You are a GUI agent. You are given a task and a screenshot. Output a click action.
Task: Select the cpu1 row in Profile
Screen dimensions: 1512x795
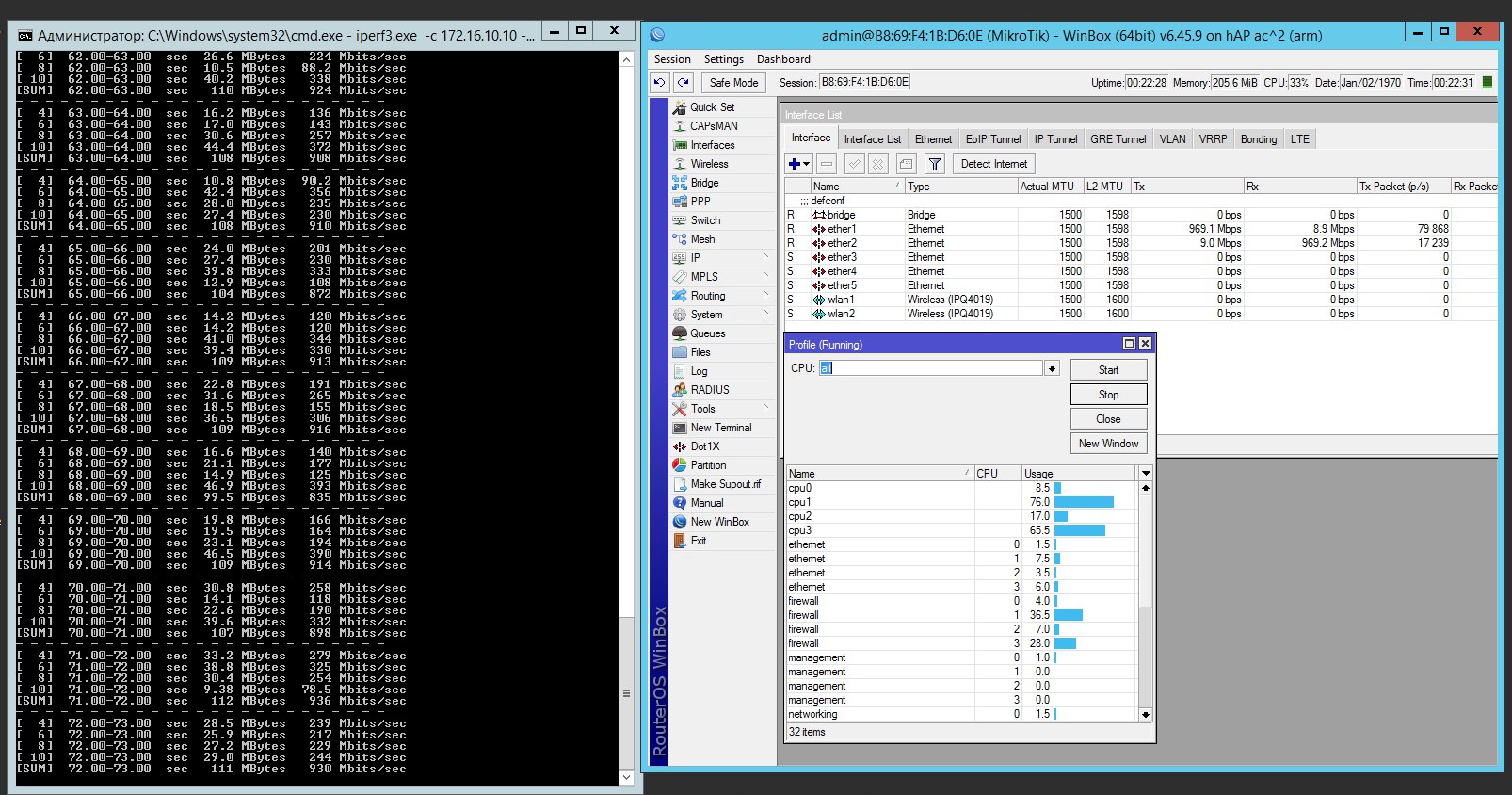click(x=962, y=502)
